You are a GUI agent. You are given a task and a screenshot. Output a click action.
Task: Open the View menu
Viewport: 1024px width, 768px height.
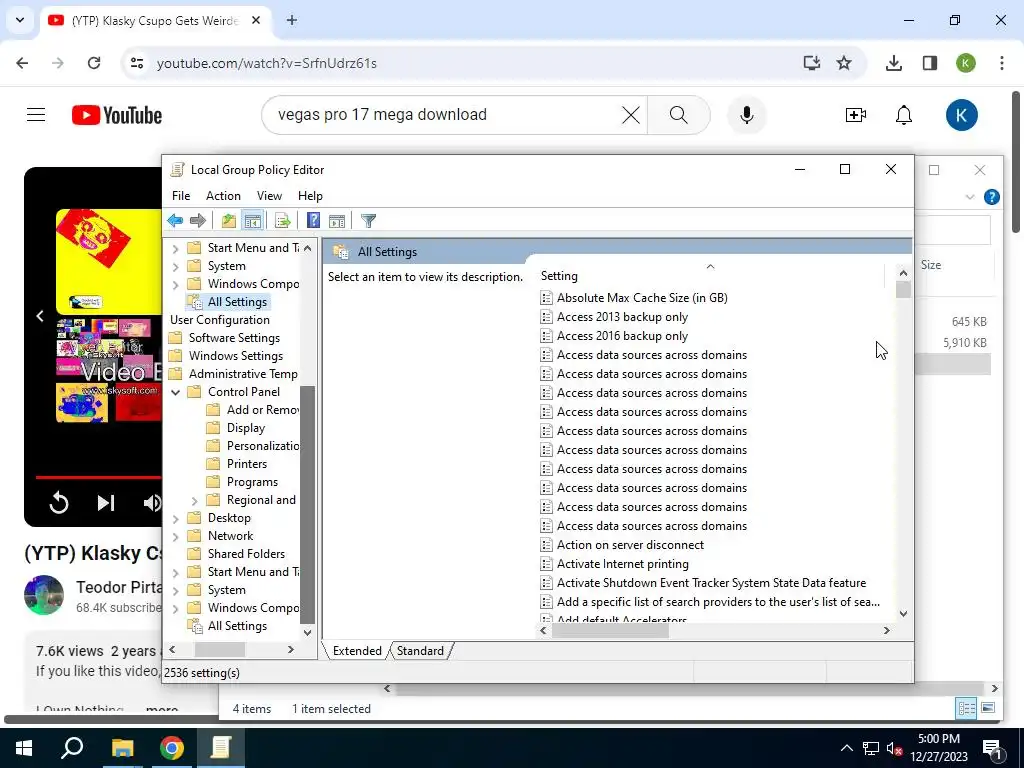point(269,196)
